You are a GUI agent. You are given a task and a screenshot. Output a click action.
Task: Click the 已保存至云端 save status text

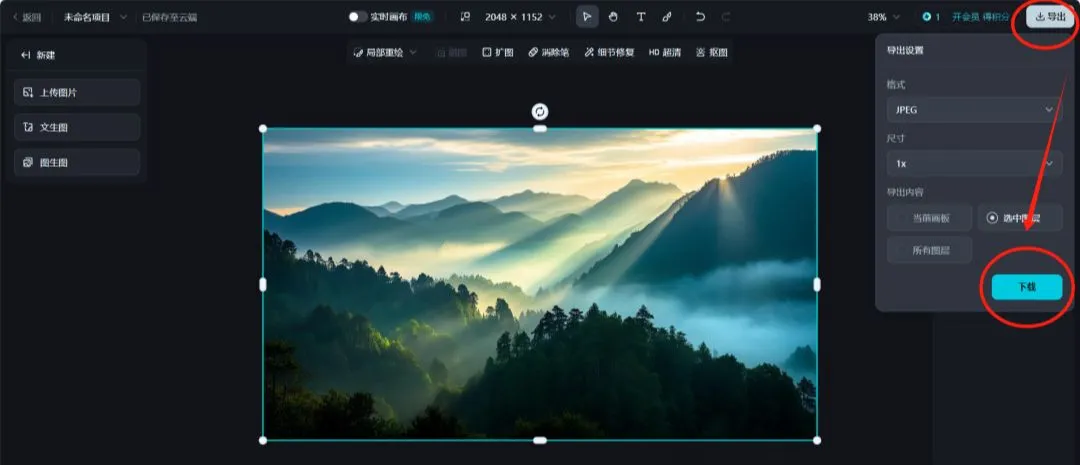point(169,17)
